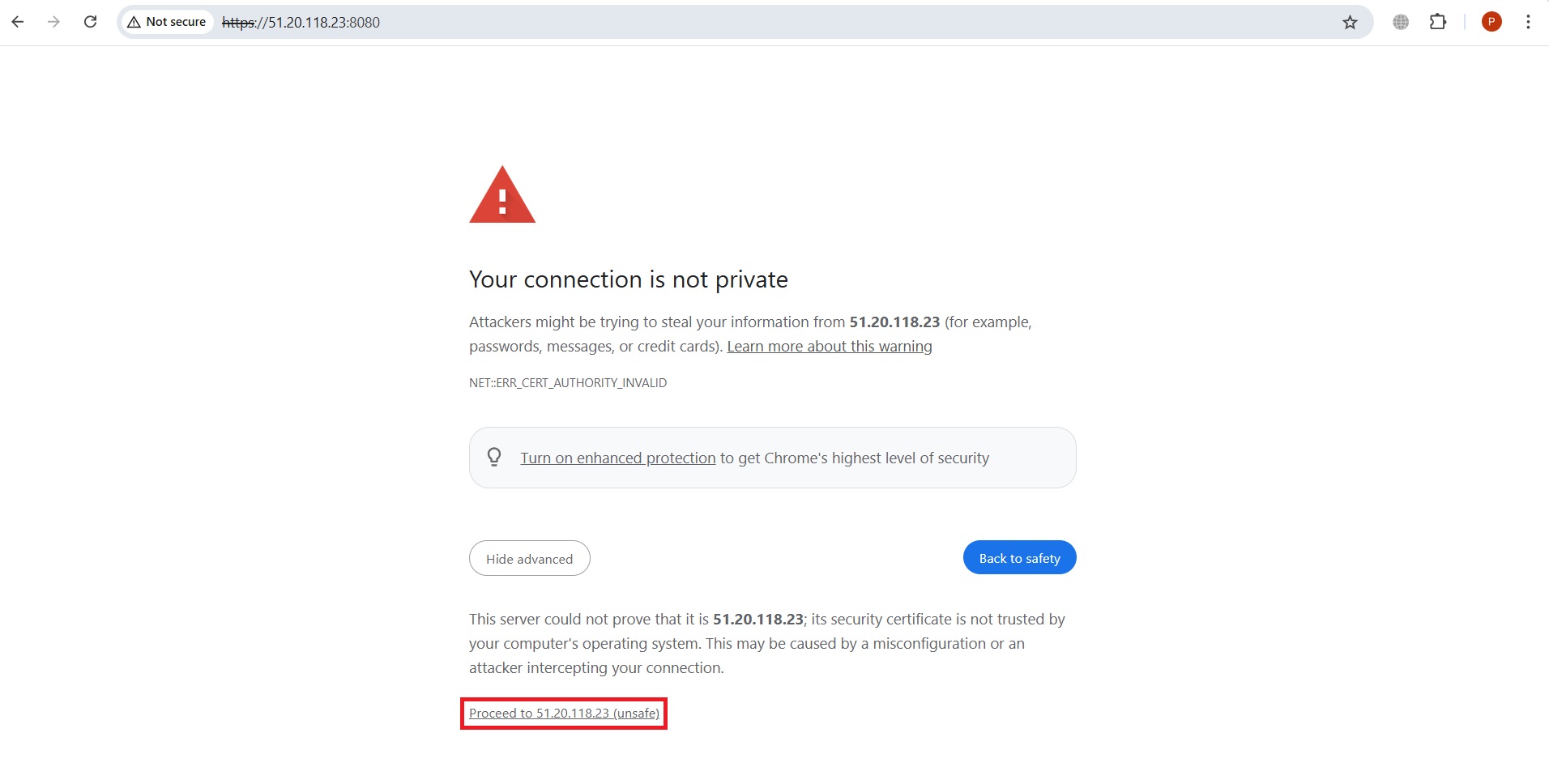Screen dimensions: 1549x784
Task: Click the NET::ERR_CERT_AUTHORITY_INVALID error text
Action: [x=567, y=382]
